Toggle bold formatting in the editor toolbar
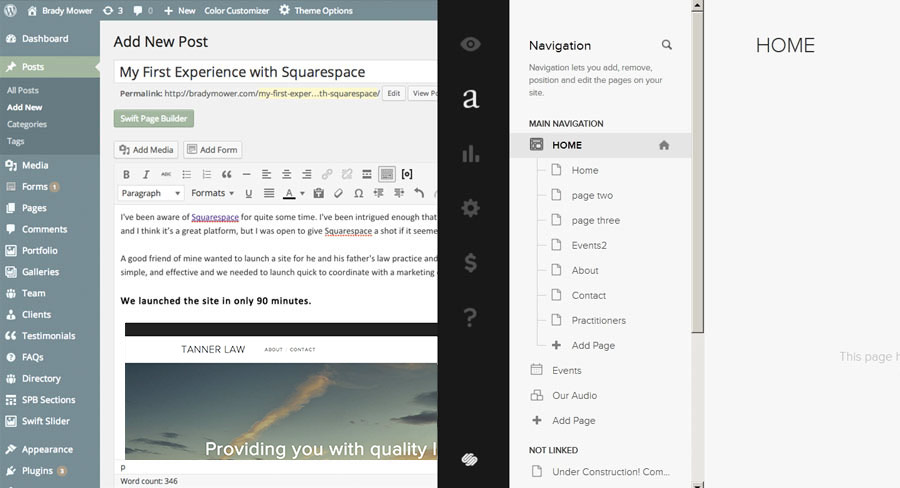This screenshot has height=488, width=900. (126, 175)
